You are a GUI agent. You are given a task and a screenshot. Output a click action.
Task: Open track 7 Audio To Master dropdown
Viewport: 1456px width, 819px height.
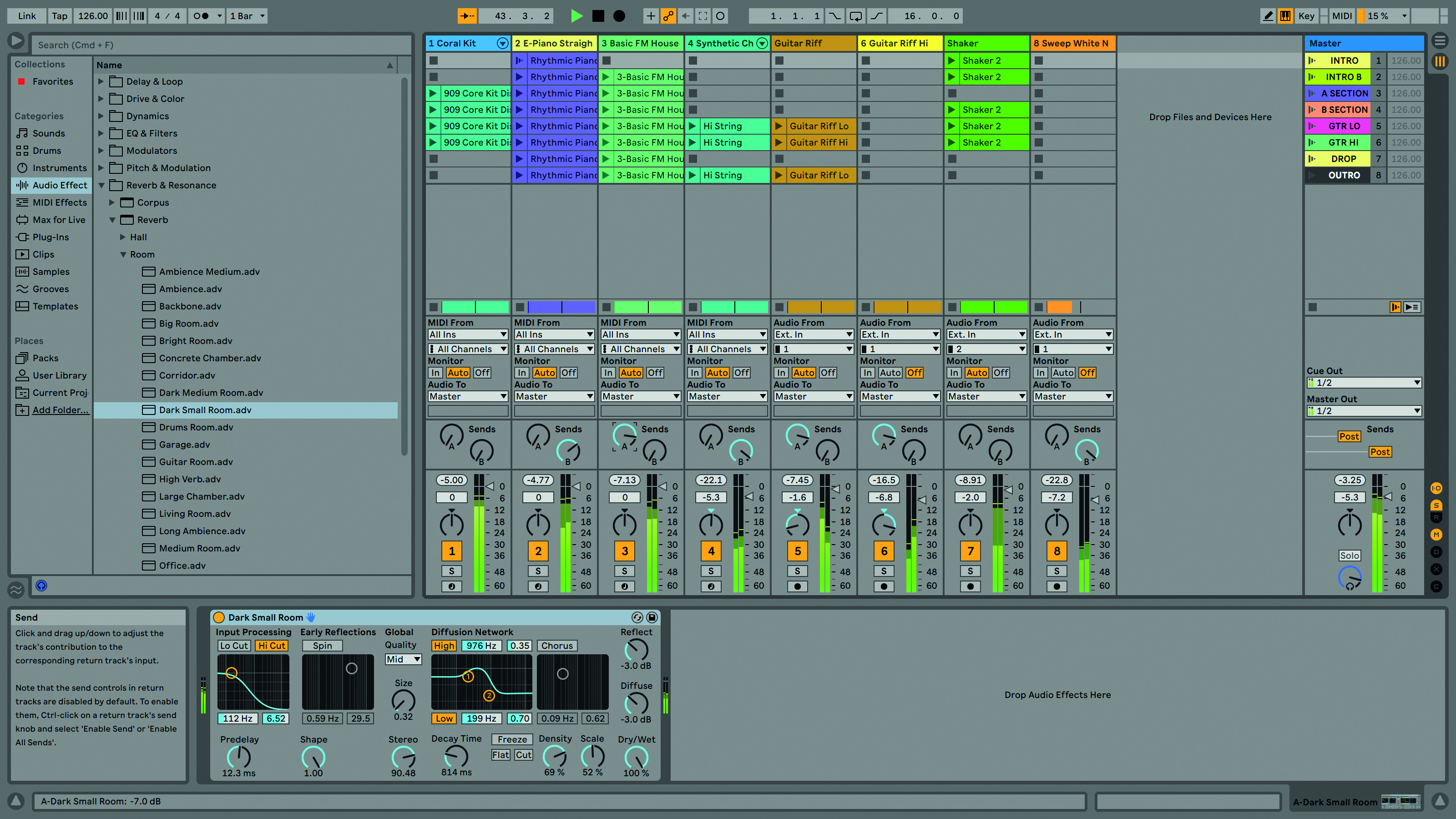(x=987, y=396)
